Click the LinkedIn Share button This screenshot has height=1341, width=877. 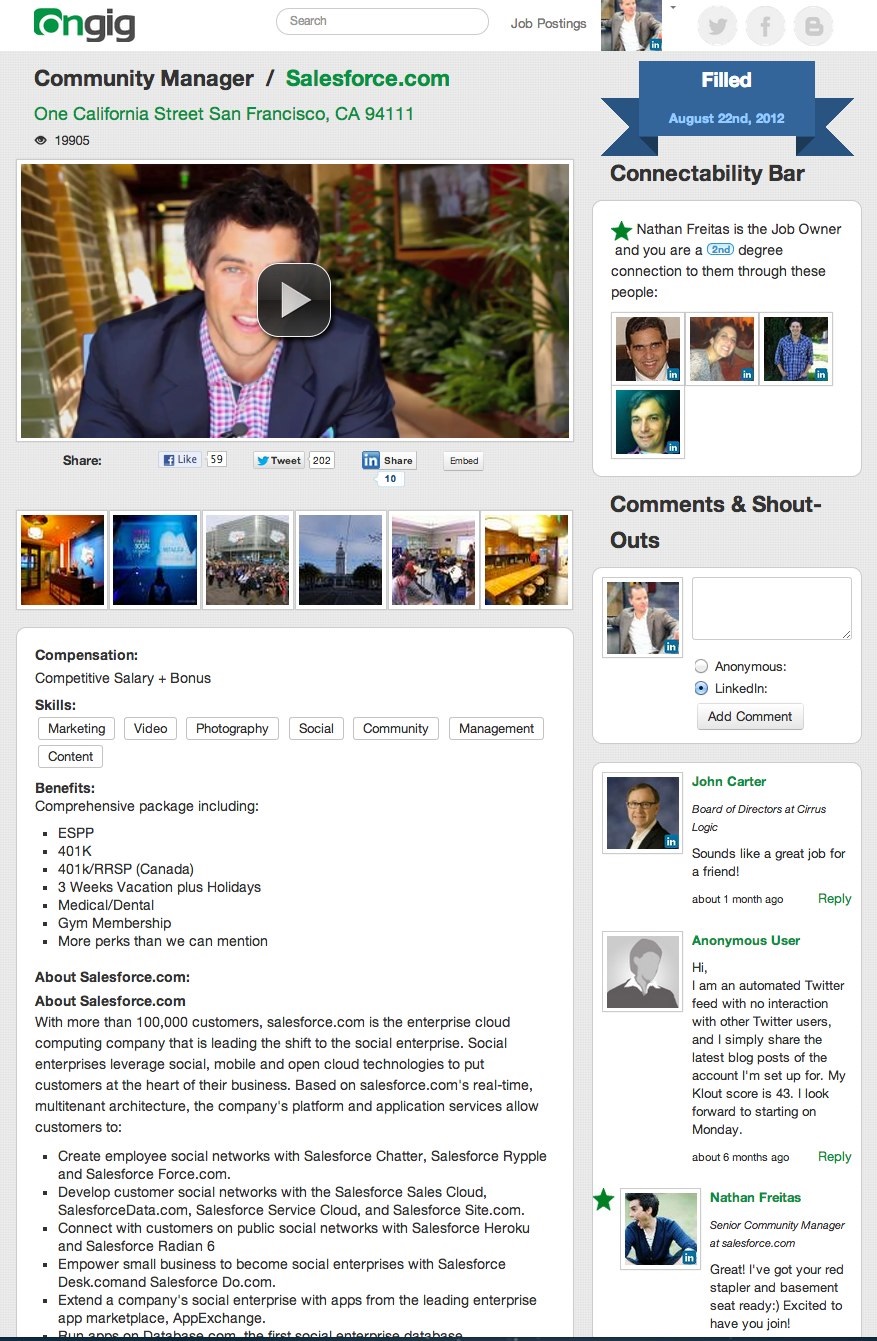tap(389, 460)
